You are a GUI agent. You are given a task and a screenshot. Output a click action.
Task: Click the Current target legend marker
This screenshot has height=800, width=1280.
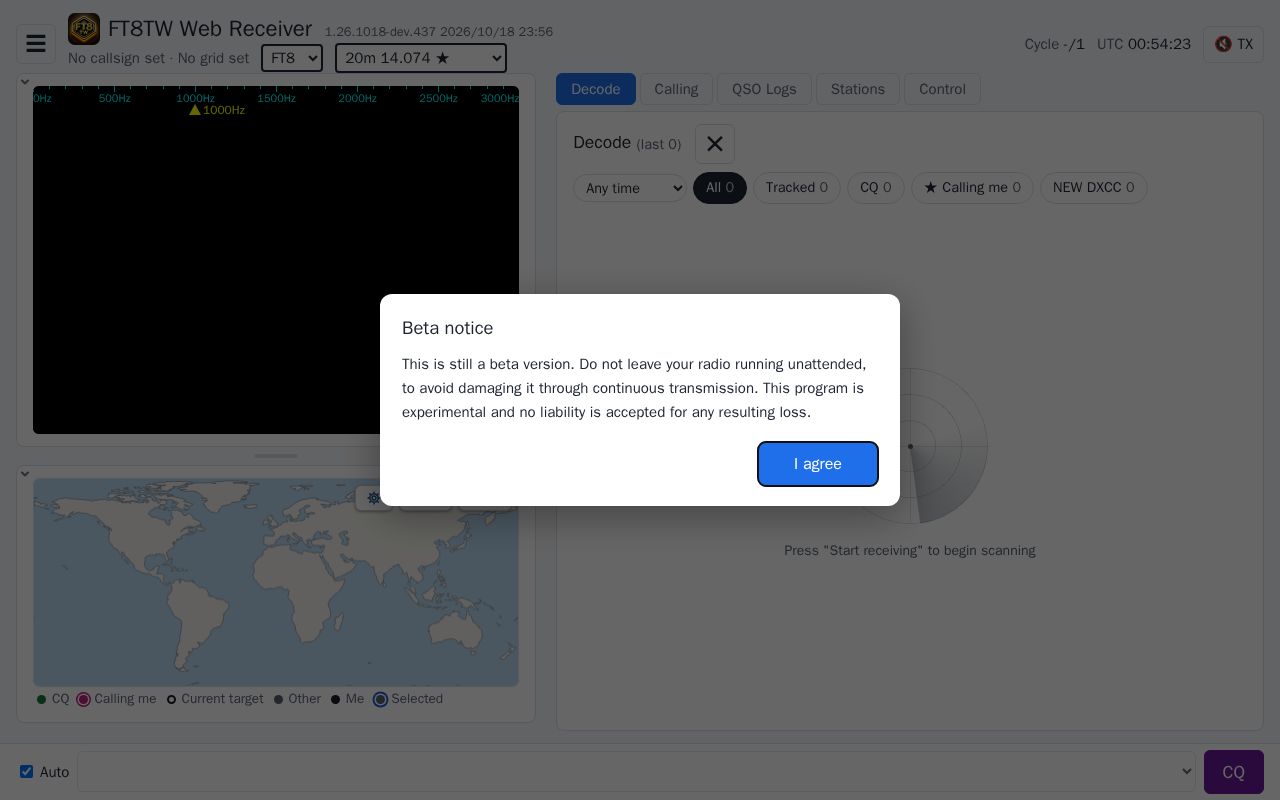[171, 699]
